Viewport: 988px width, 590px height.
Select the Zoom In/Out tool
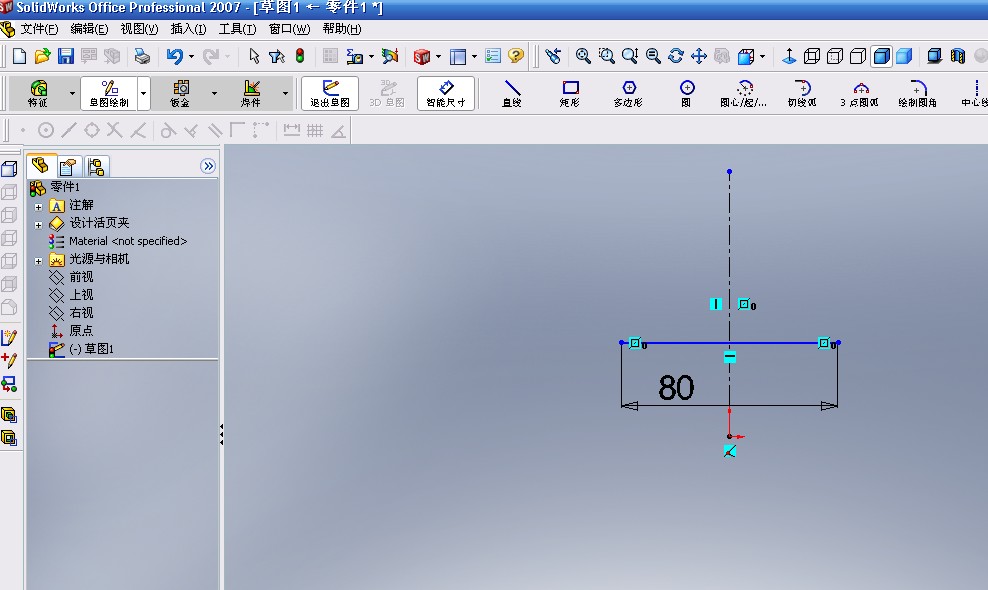pyautogui.click(x=629, y=56)
